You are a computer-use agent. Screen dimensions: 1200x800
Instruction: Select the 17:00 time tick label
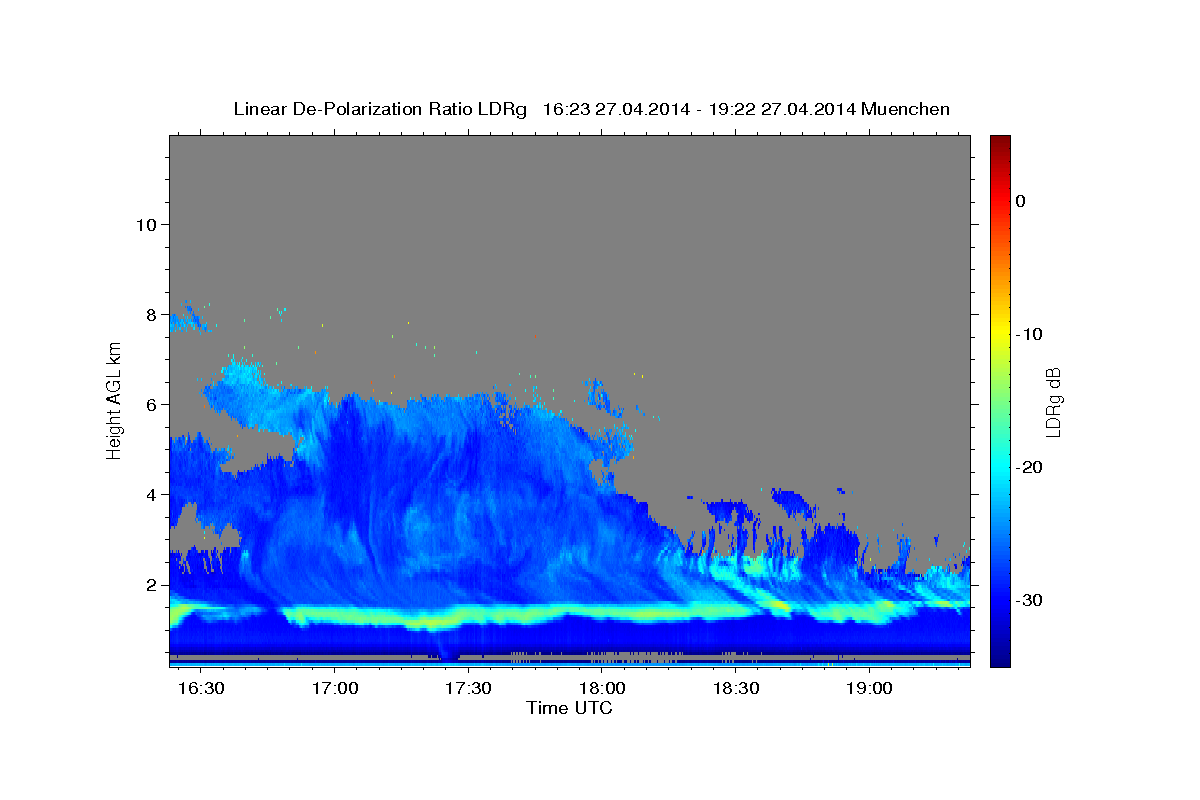[x=334, y=690]
